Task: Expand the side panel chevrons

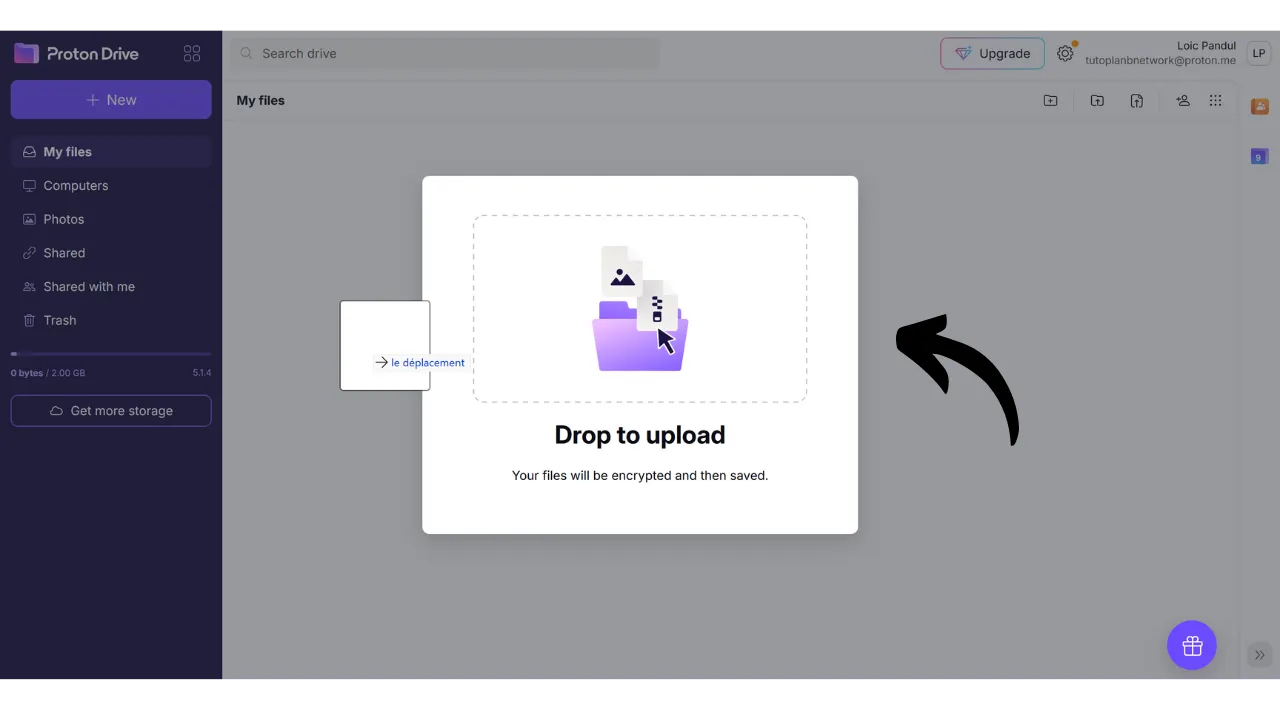Action: 1260,655
